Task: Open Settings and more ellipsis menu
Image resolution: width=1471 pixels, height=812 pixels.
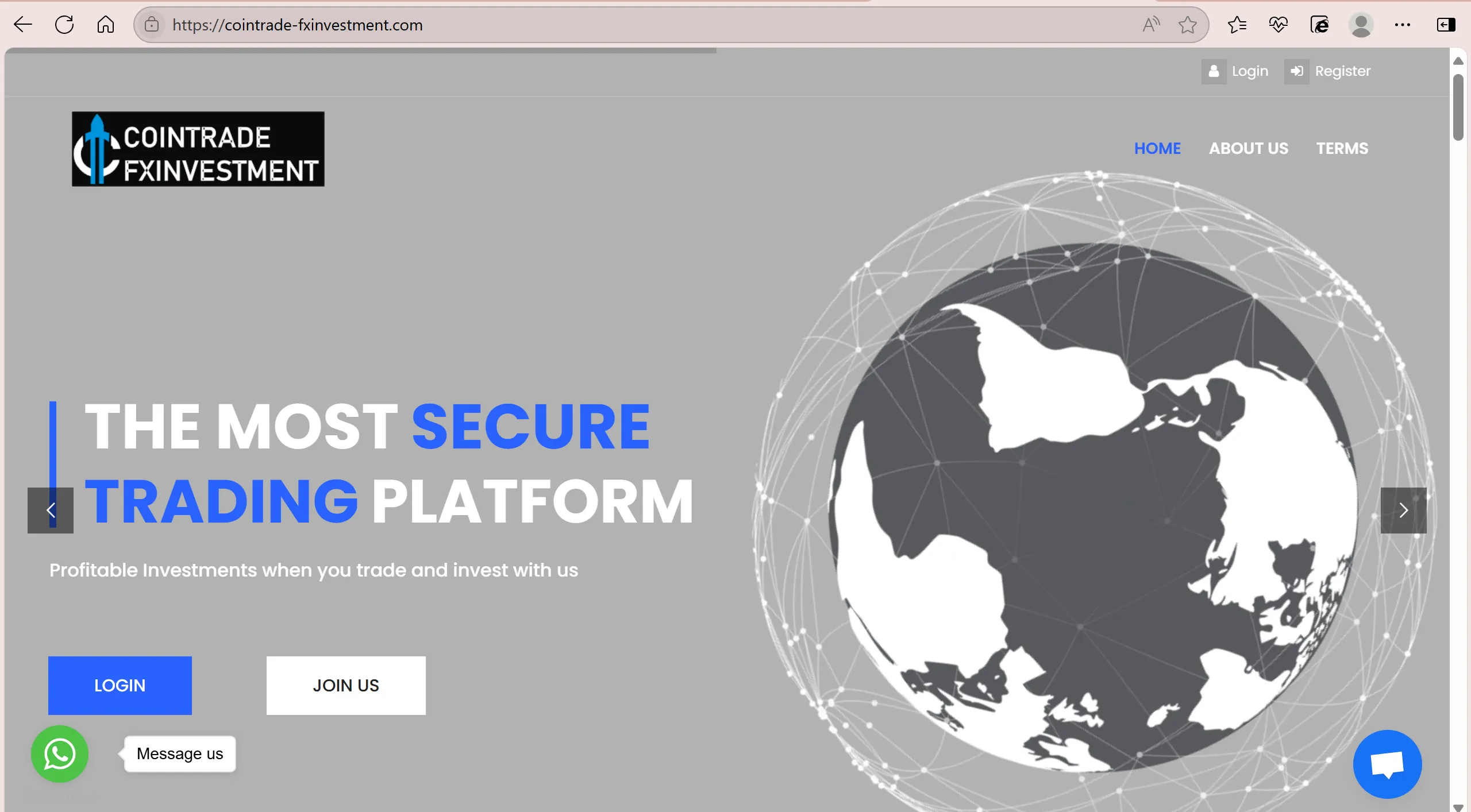Action: click(1403, 25)
